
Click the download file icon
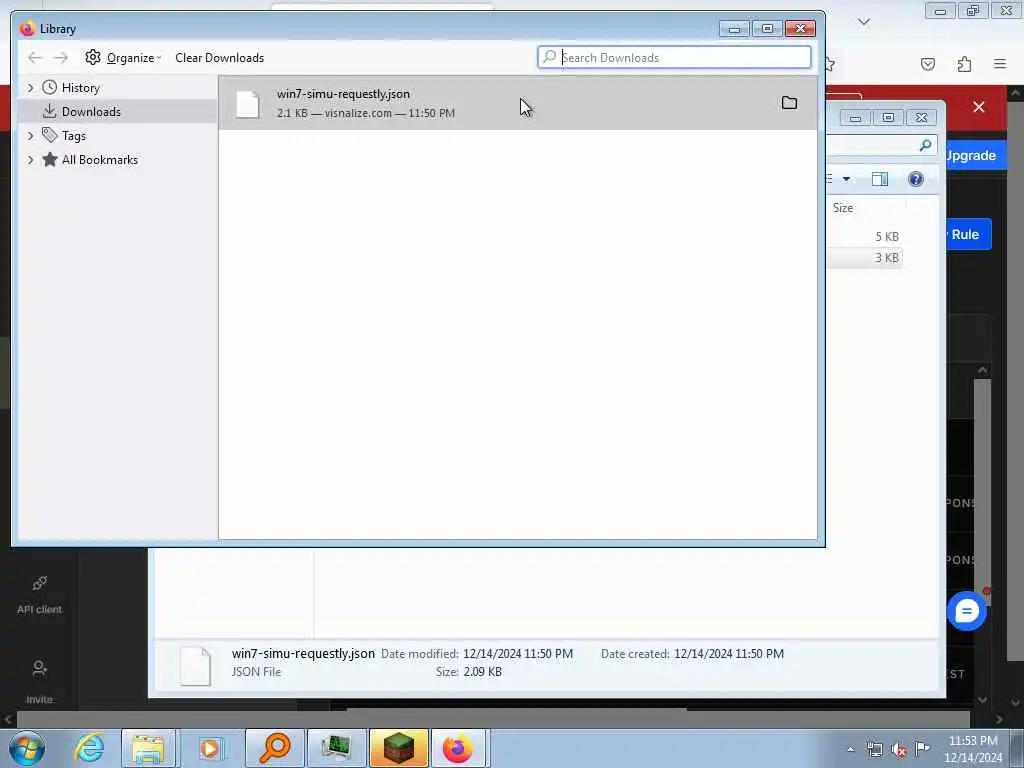tap(248, 104)
